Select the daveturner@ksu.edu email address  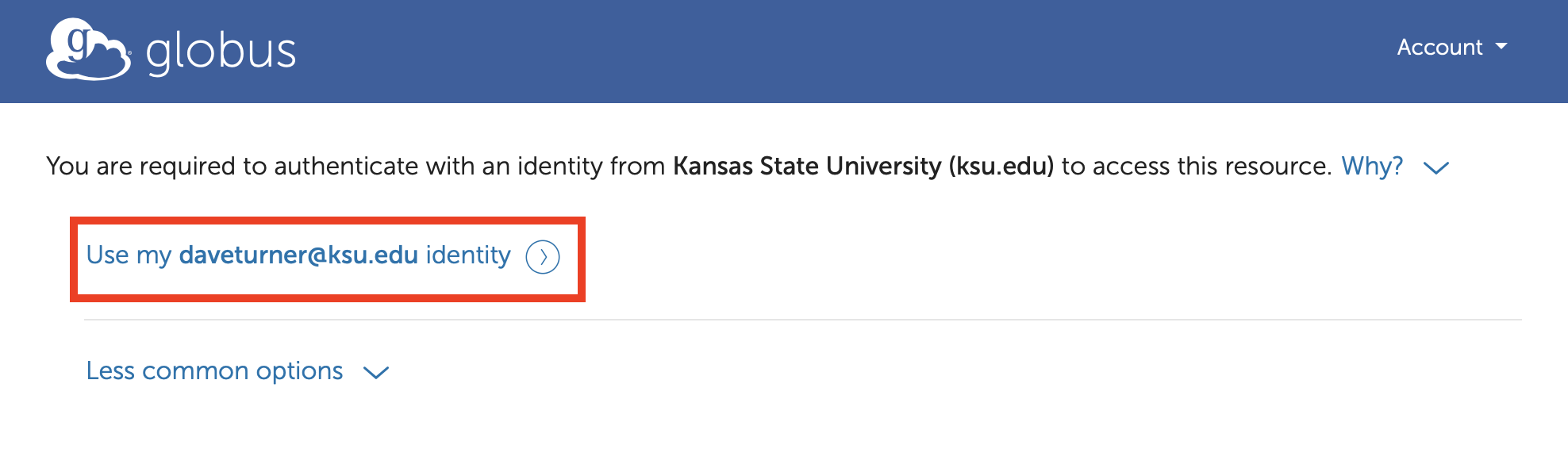point(298,255)
